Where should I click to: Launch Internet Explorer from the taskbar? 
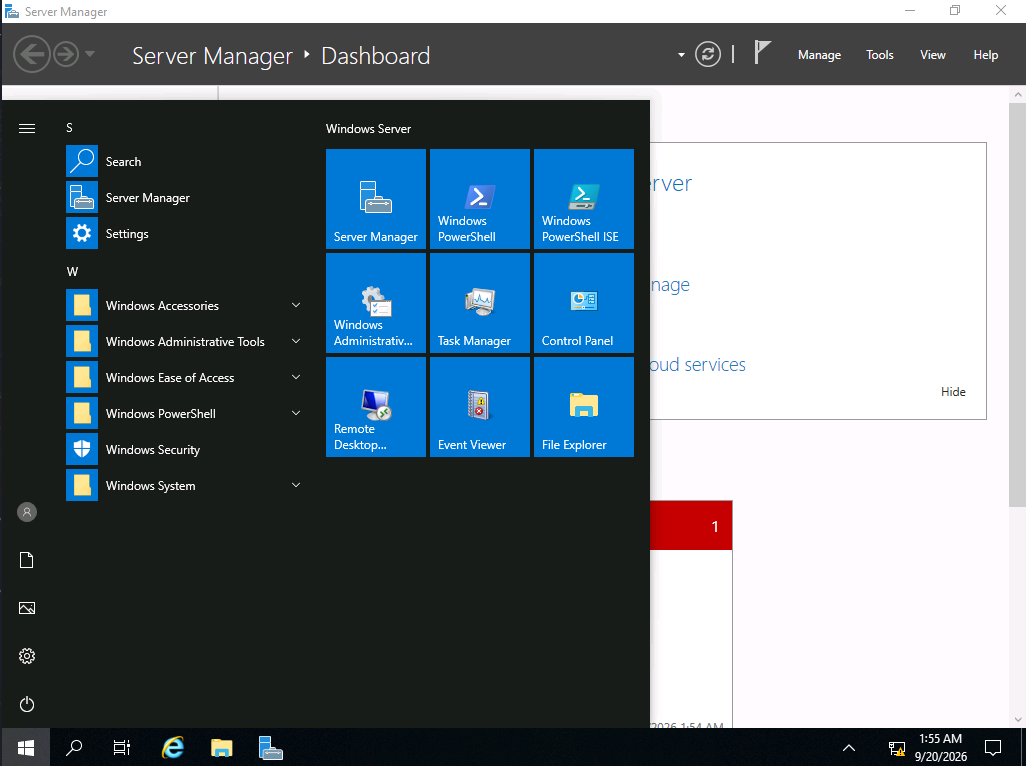click(x=173, y=748)
